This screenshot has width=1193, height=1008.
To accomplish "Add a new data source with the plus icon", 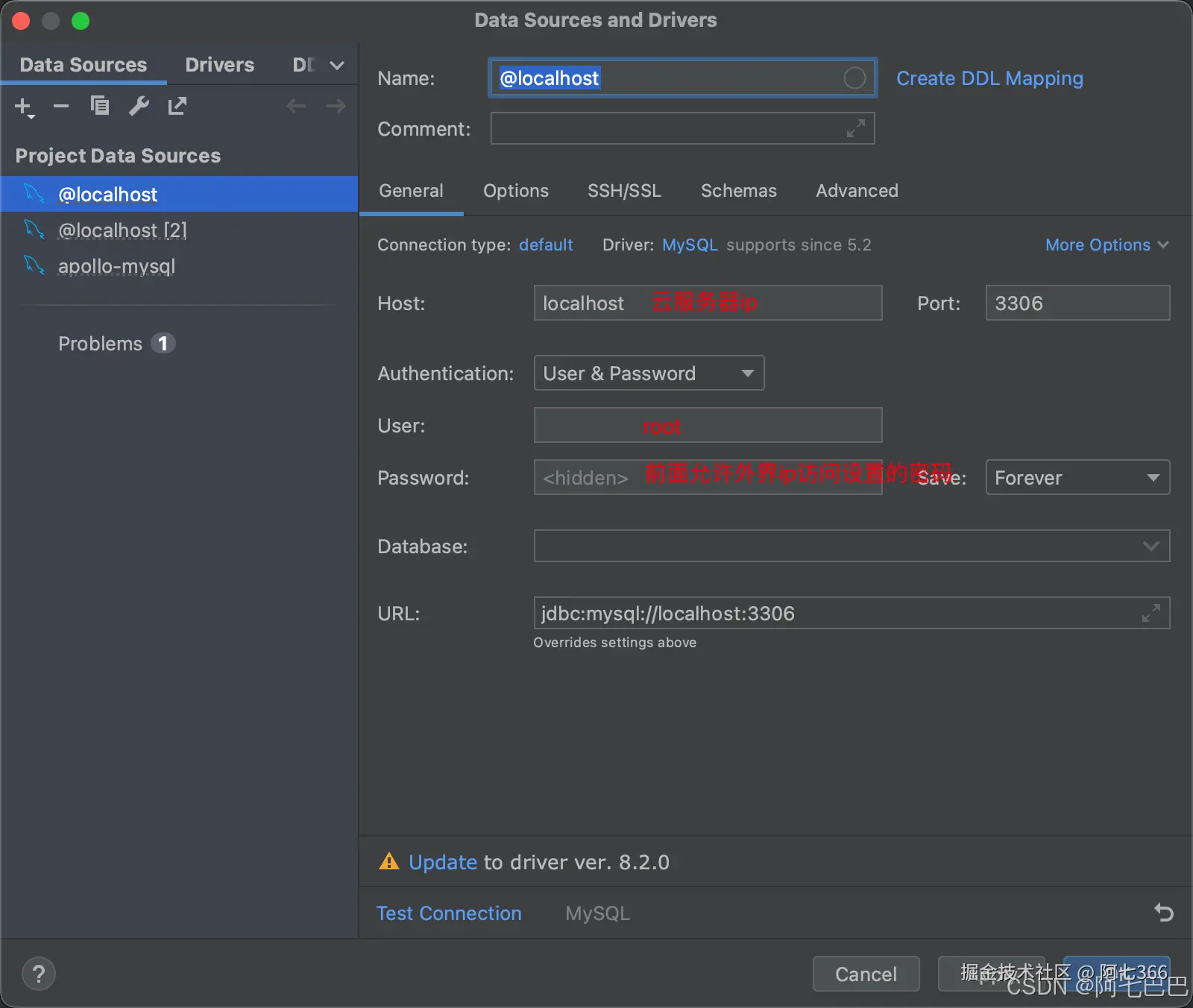I will point(24,107).
